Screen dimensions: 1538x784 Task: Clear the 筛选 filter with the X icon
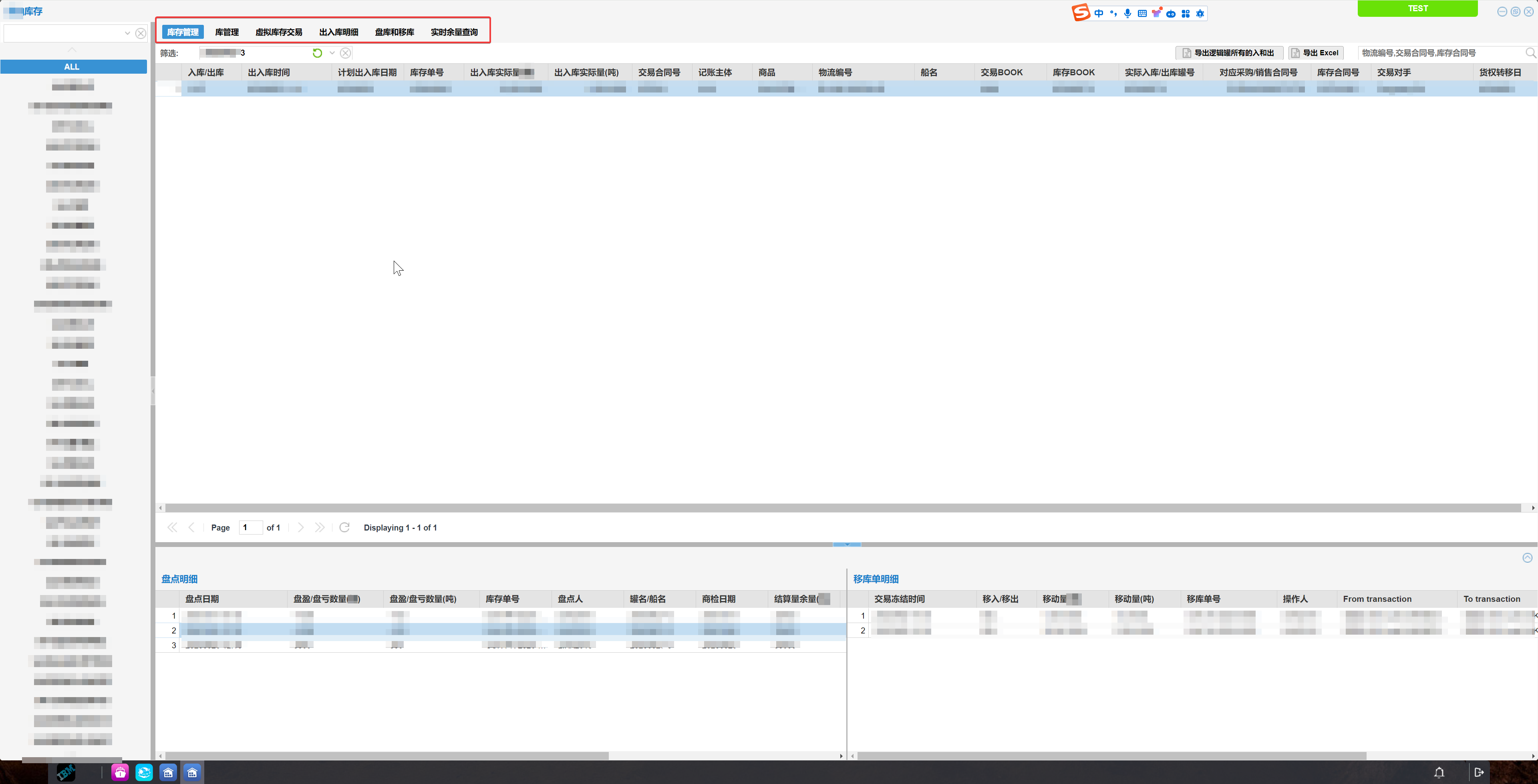pos(346,53)
